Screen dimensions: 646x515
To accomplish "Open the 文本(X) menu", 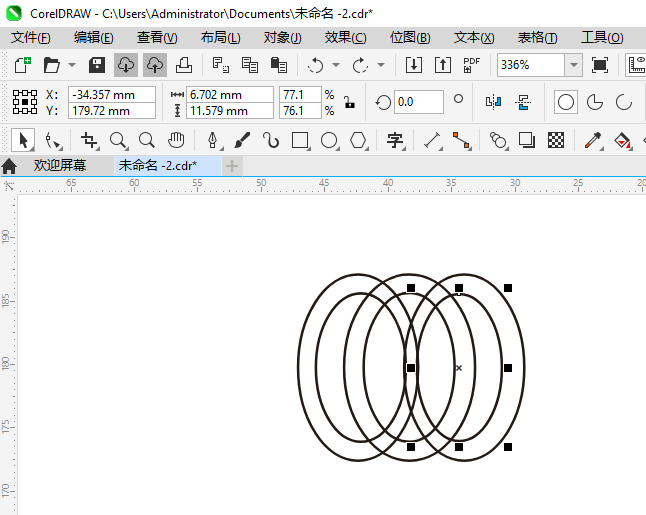I will pos(474,38).
